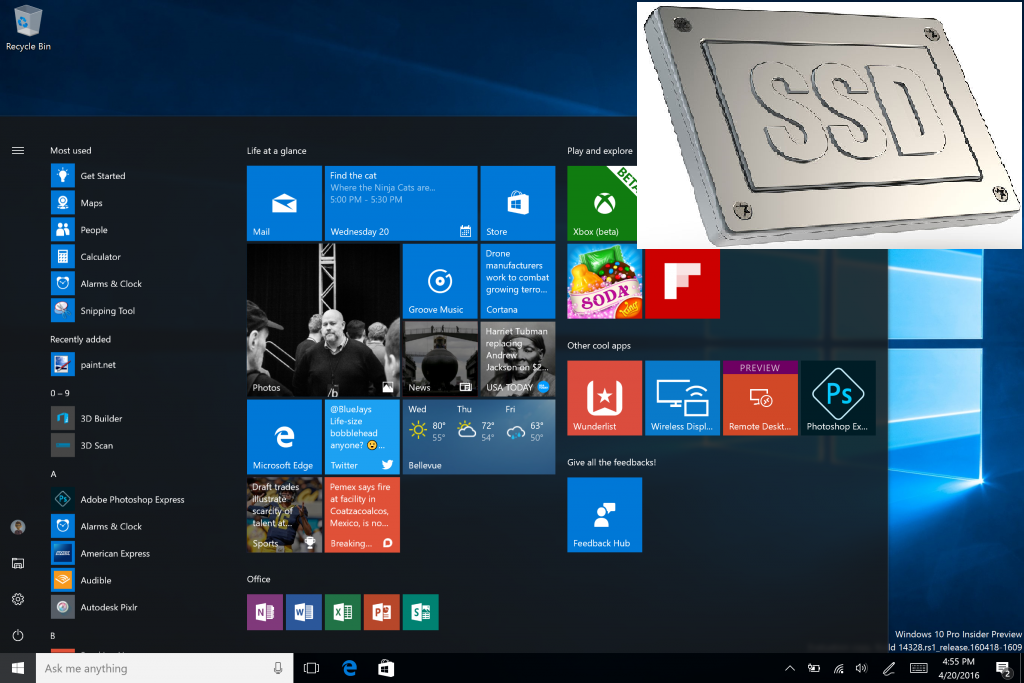Screen dimensions: 1024x683
Task: Open the volume control in tray
Action: 861,668
